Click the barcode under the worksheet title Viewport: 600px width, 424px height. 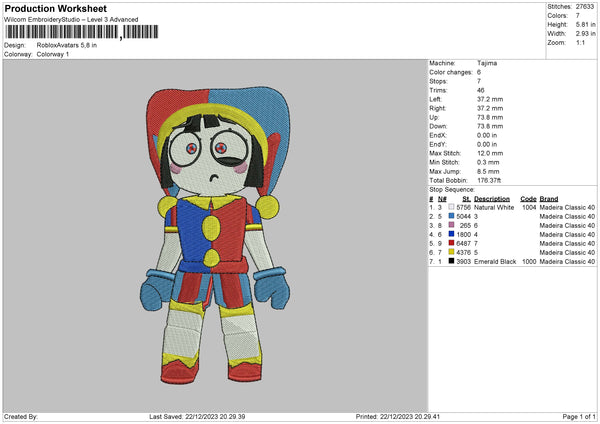[x=81, y=32]
